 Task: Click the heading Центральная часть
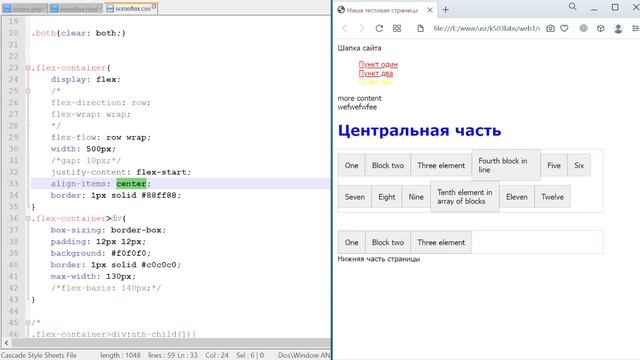pyautogui.click(x=419, y=131)
